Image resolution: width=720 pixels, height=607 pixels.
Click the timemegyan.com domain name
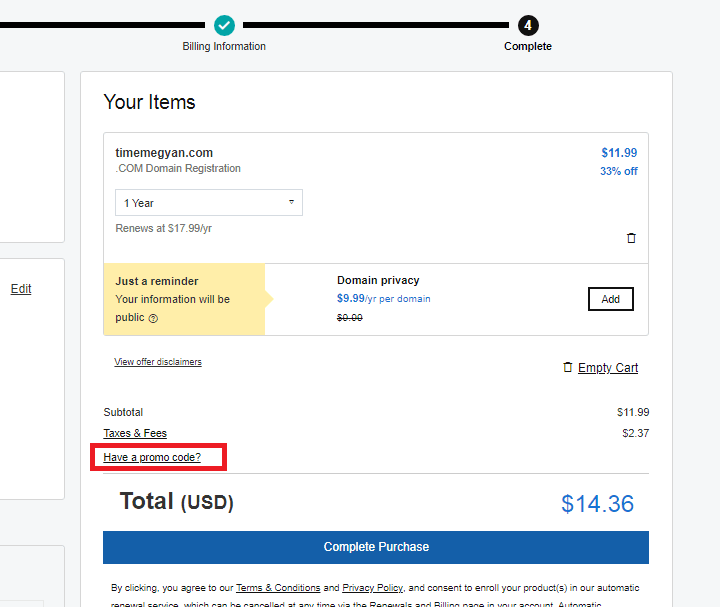(164, 152)
